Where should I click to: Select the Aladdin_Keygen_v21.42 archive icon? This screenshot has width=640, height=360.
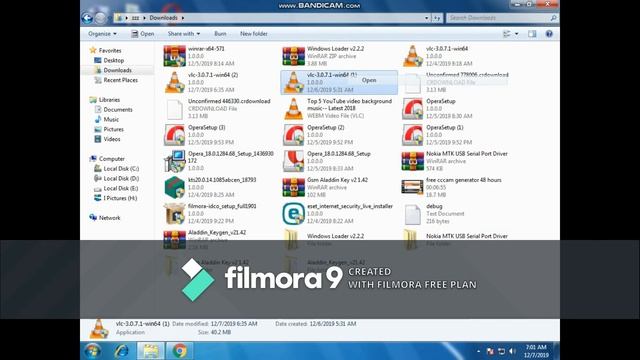pyautogui.click(x=174, y=239)
